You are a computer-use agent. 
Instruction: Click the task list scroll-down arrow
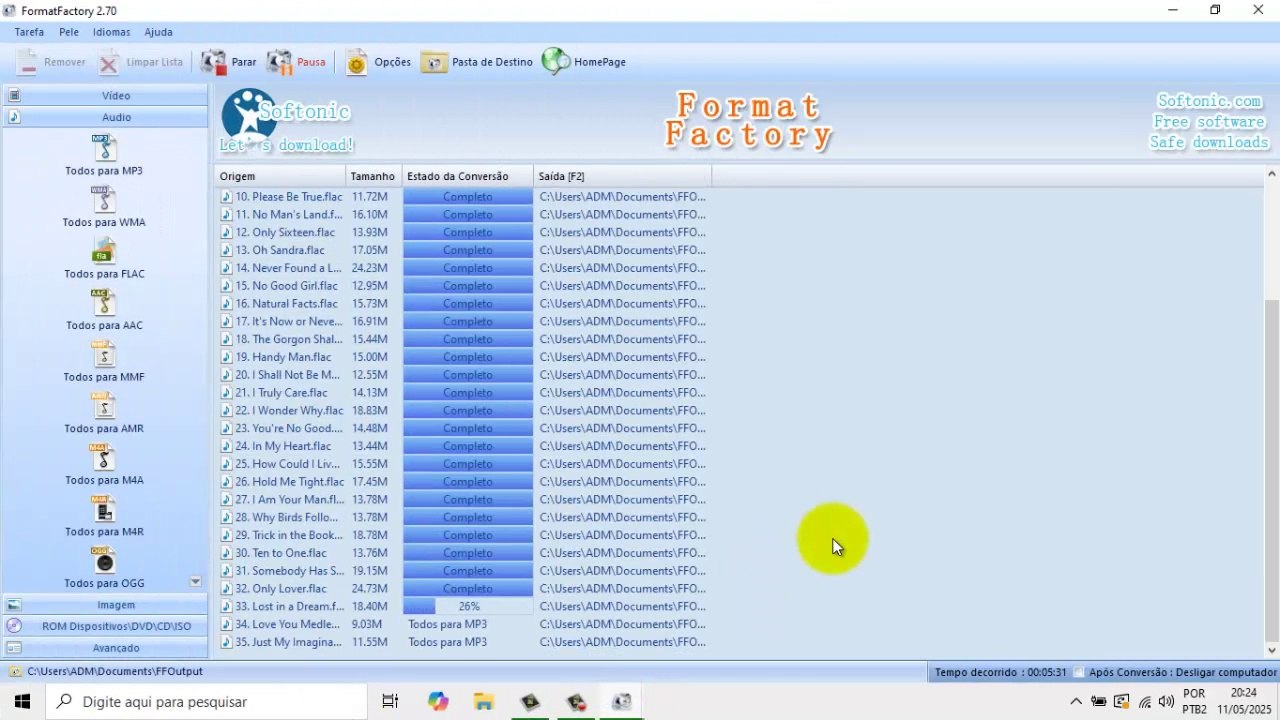click(1272, 650)
